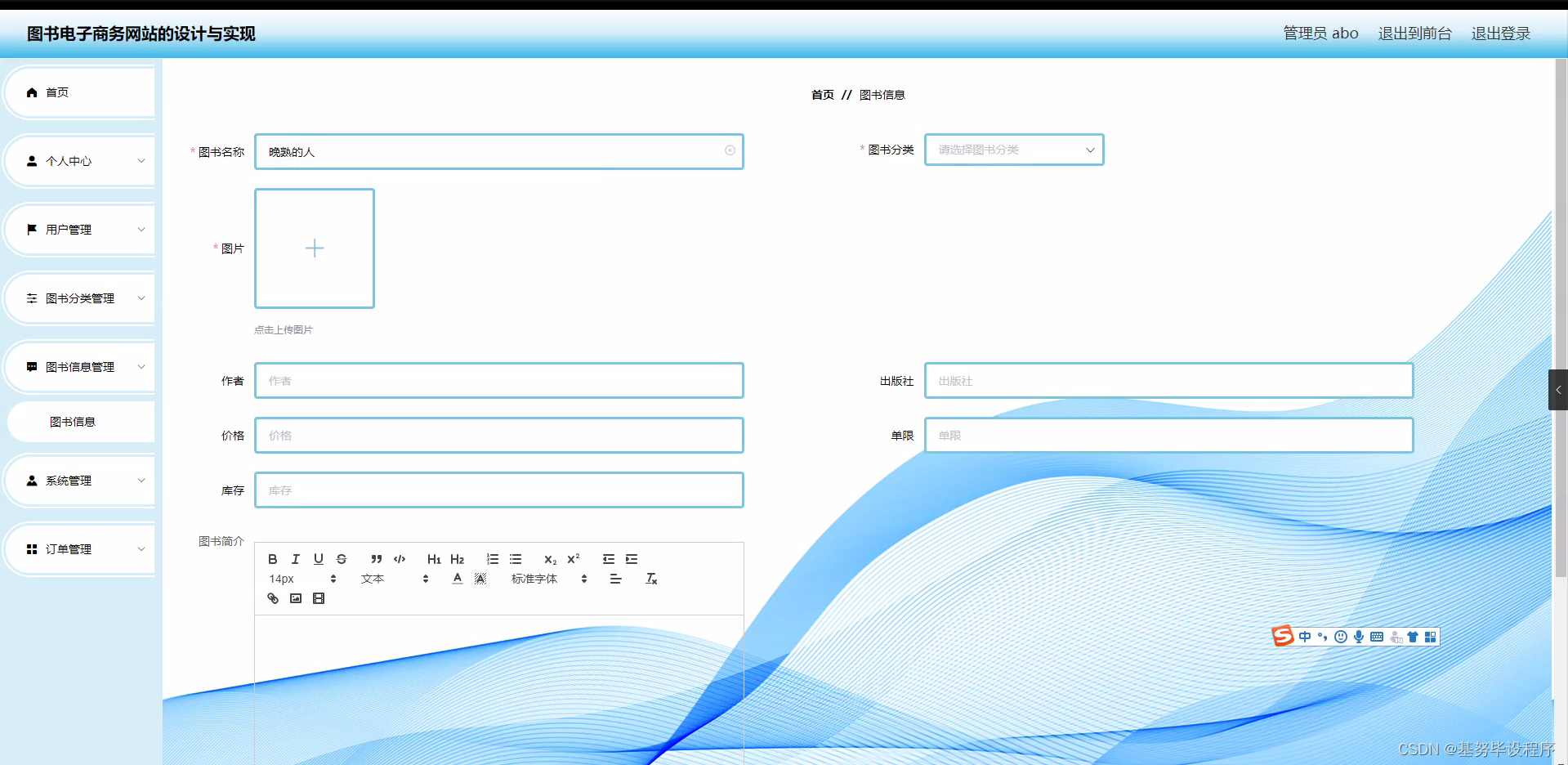Viewport: 1568px width, 765px height.
Task: Apply Heading 1 style in the editor
Action: 434,559
